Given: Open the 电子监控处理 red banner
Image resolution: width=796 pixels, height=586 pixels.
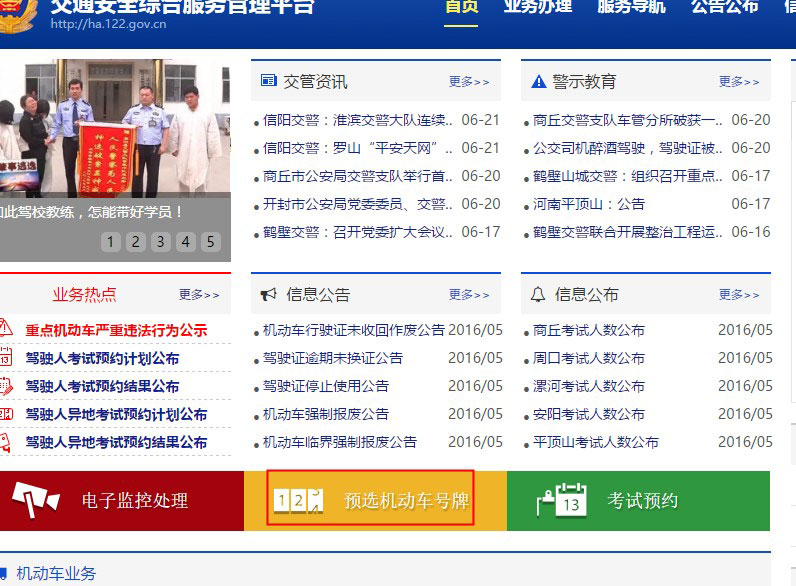Looking at the screenshot, I should tap(122, 501).
